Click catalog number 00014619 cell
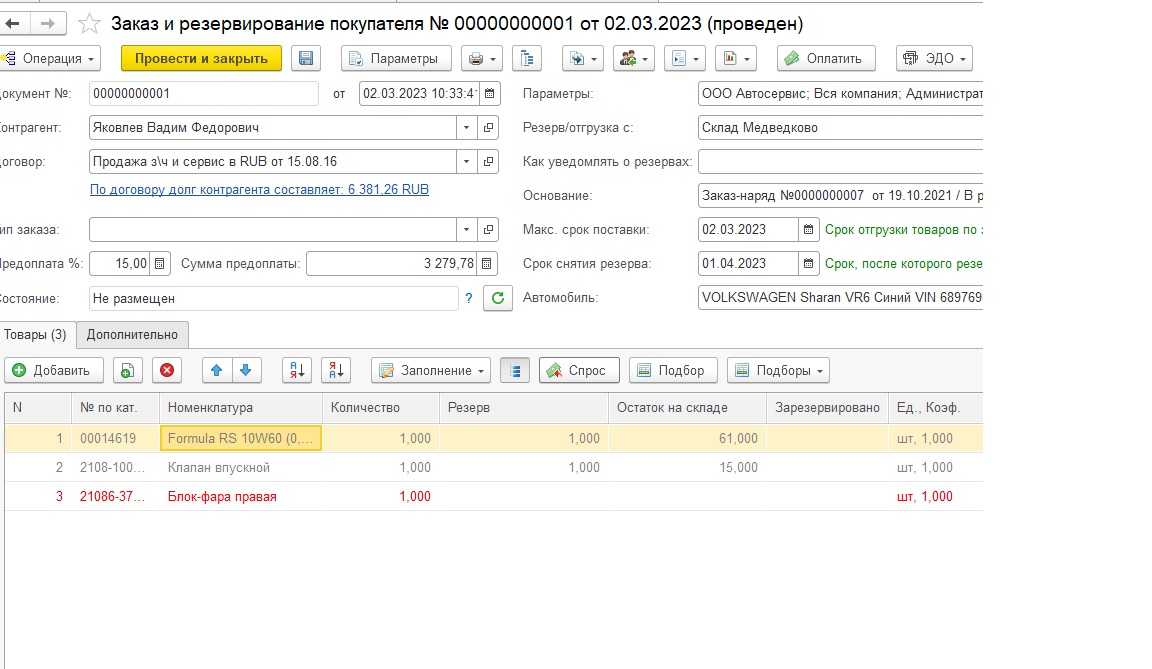 point(115,438)
